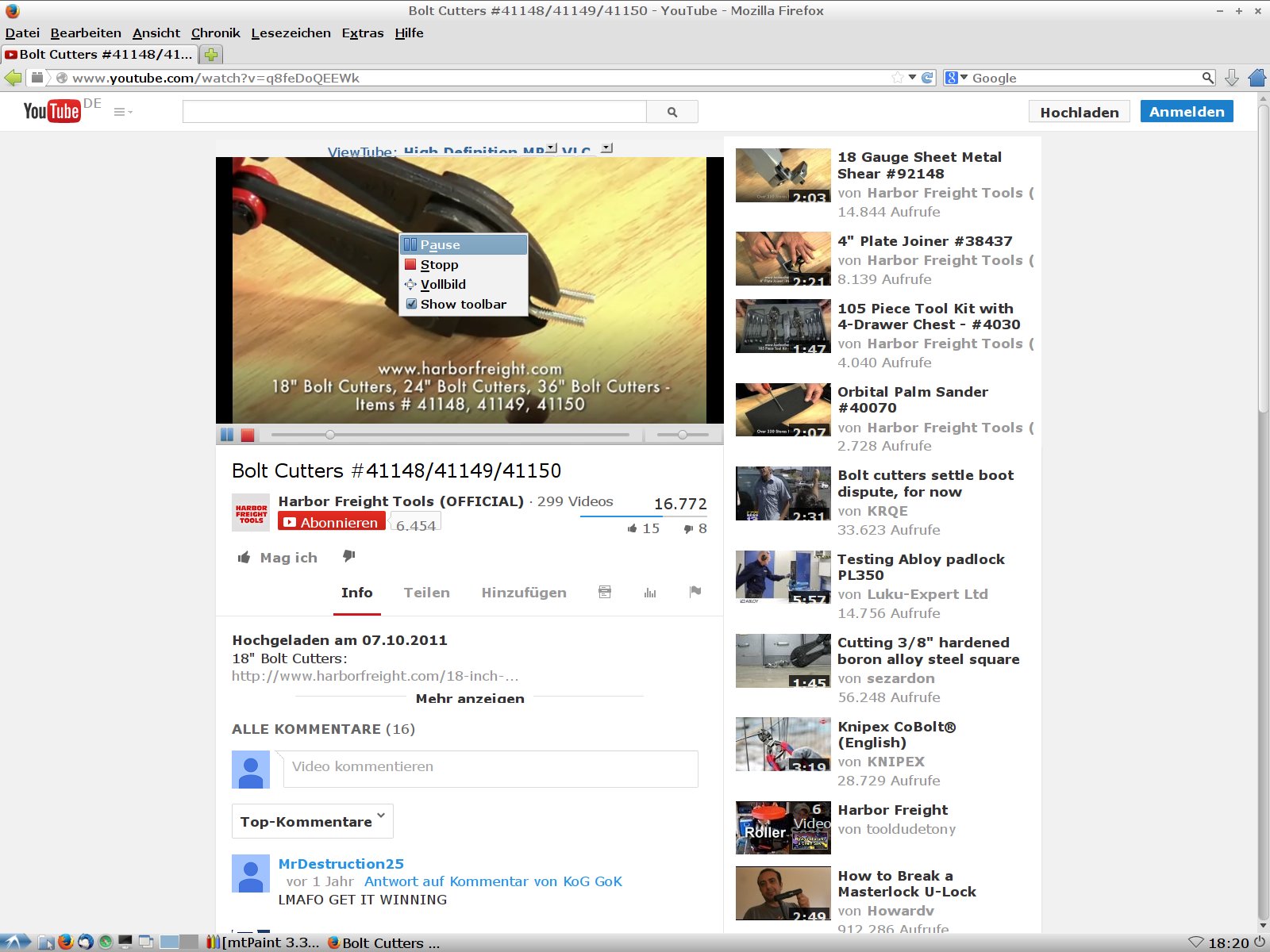Click the flag icon to report video

click(695, 591)
